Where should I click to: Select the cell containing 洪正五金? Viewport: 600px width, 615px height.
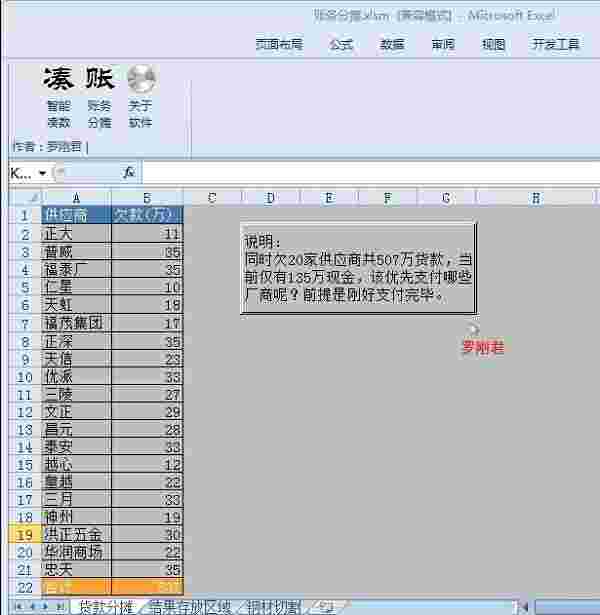pos(76,535)
